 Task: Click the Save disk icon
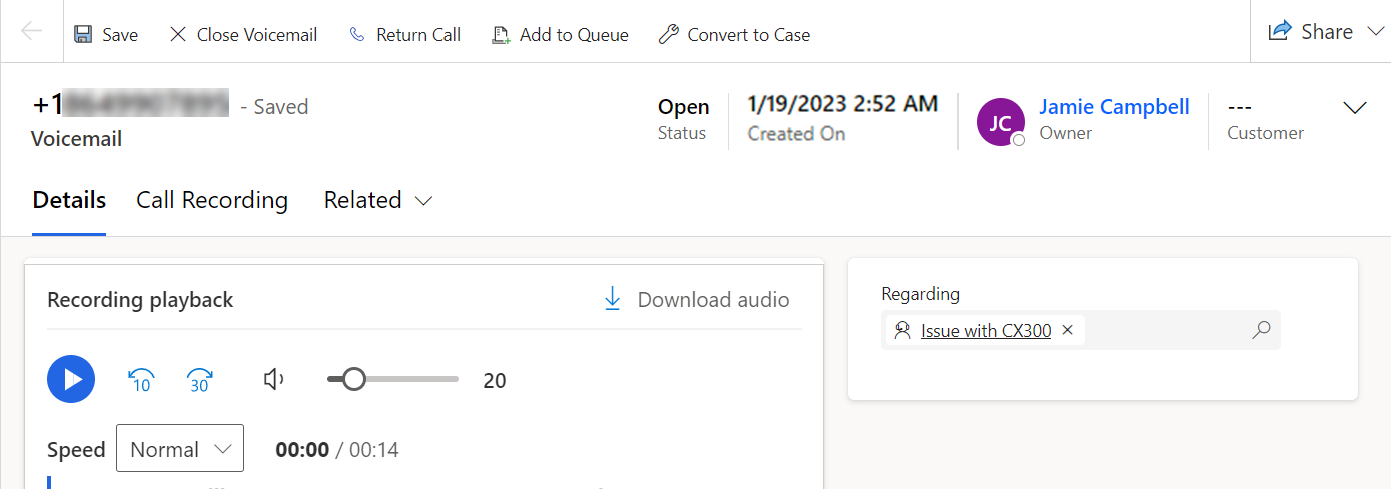pos(84,34)
